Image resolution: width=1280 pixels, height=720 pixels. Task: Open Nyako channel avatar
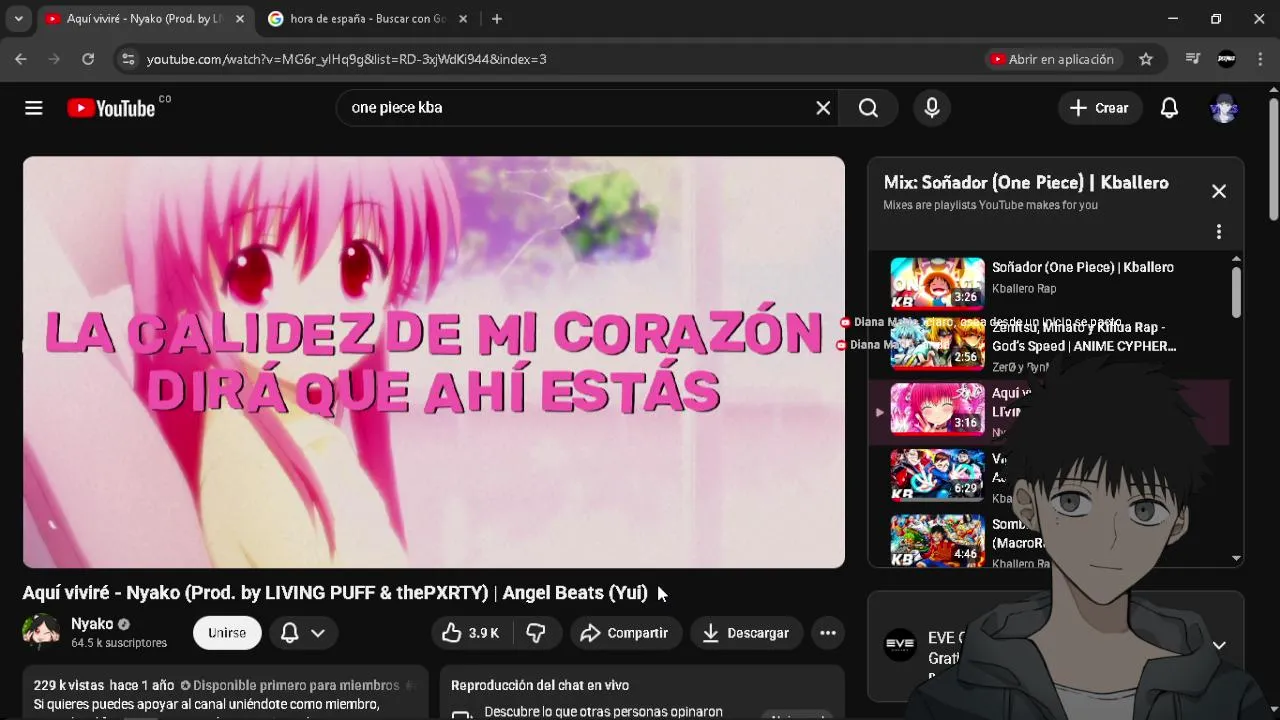coord(42,633)
